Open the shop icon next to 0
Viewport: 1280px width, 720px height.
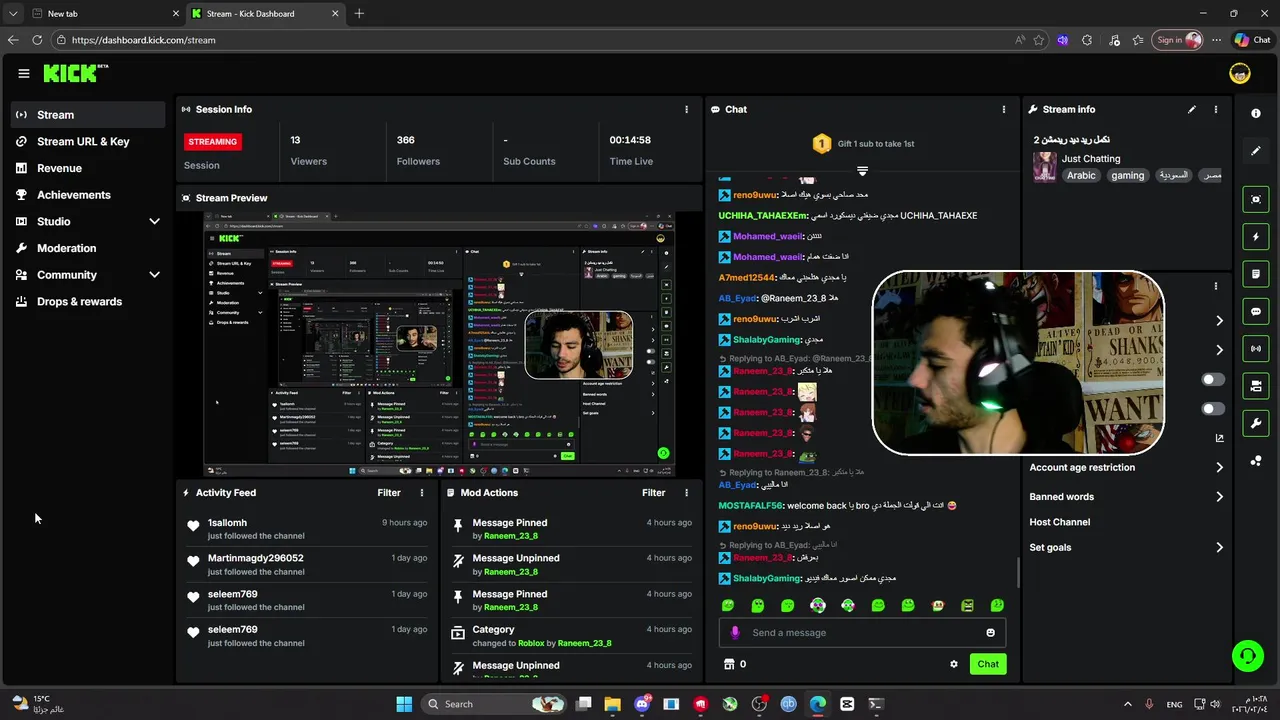729,664
